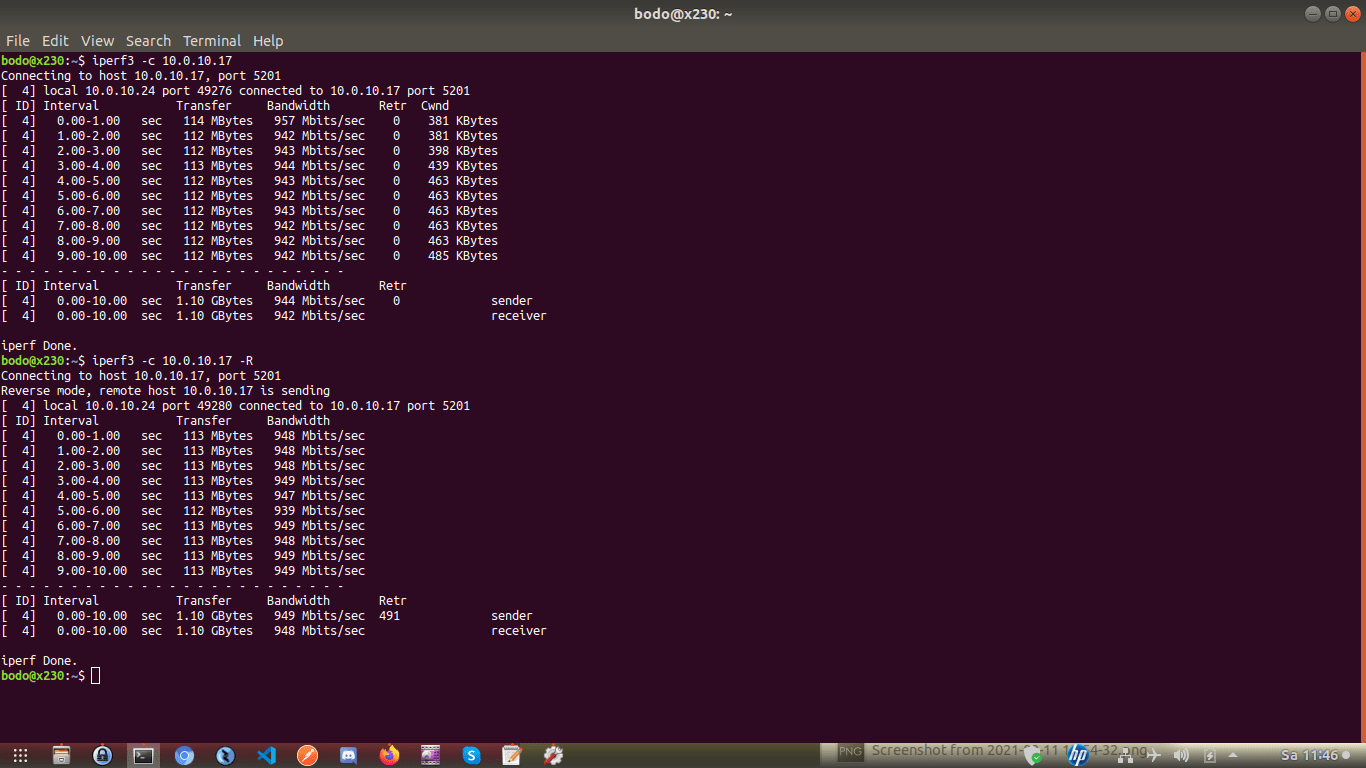This screenshot has height=768, width=1366.
Task: Toggle airplane mode tray icon
Action: (1153, 755)
